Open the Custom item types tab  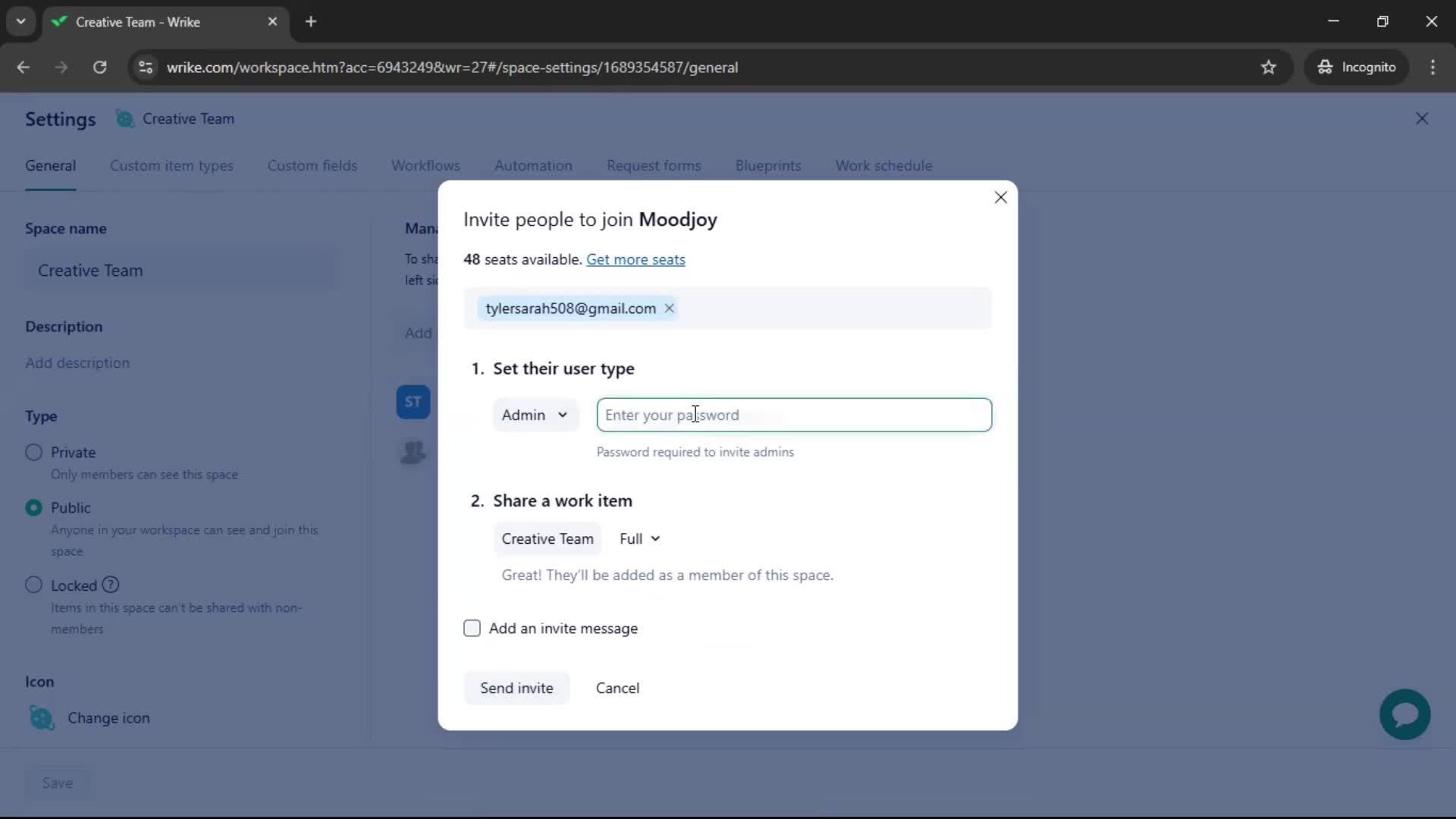pyautogui.click(x=171, y=165)
